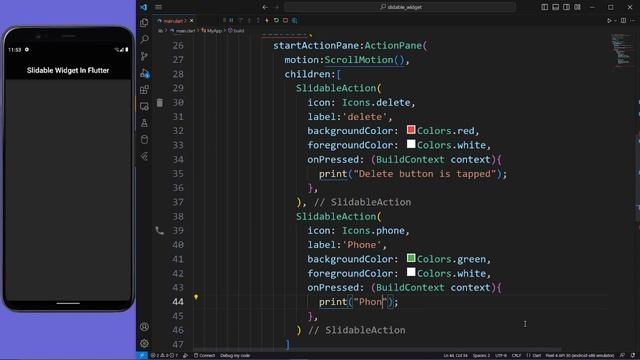Select the main.dart editor tab
Image resolution: width=640 pixels, height=360 pixels.
click(x=174, y=20)
